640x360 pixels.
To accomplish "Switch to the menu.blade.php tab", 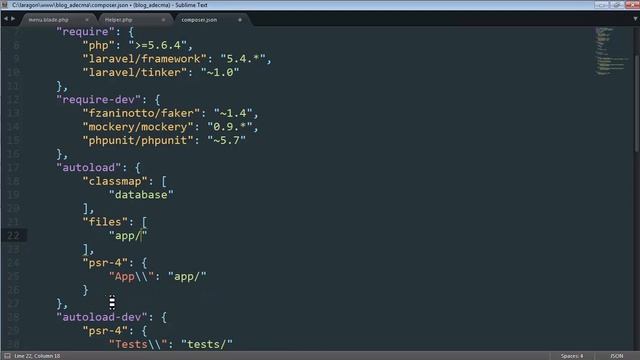I will click(49, 20).
